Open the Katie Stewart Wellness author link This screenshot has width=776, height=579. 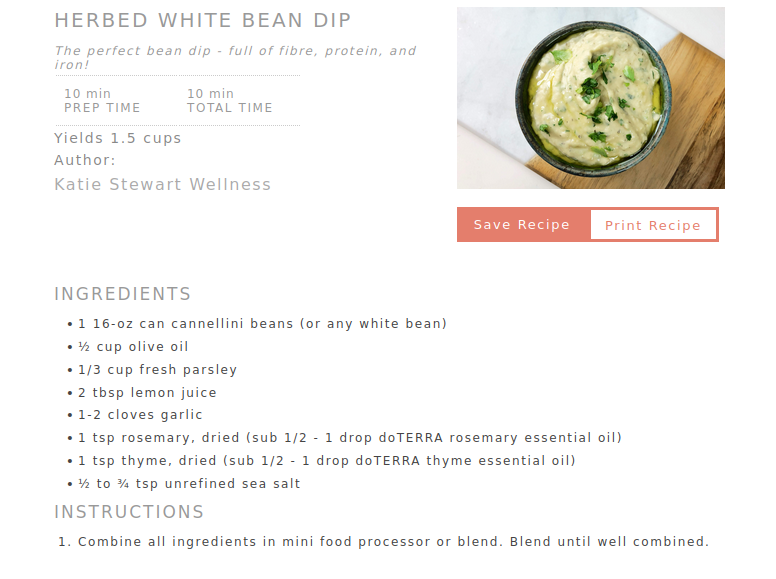coord(162,185)
